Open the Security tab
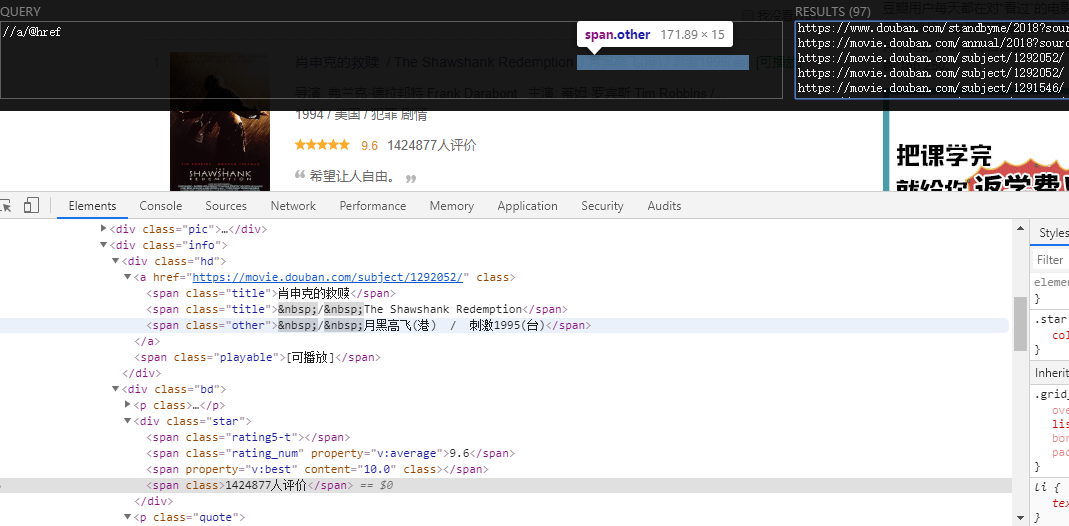Viewport: 1069px width, 526px height. [602, 206]
